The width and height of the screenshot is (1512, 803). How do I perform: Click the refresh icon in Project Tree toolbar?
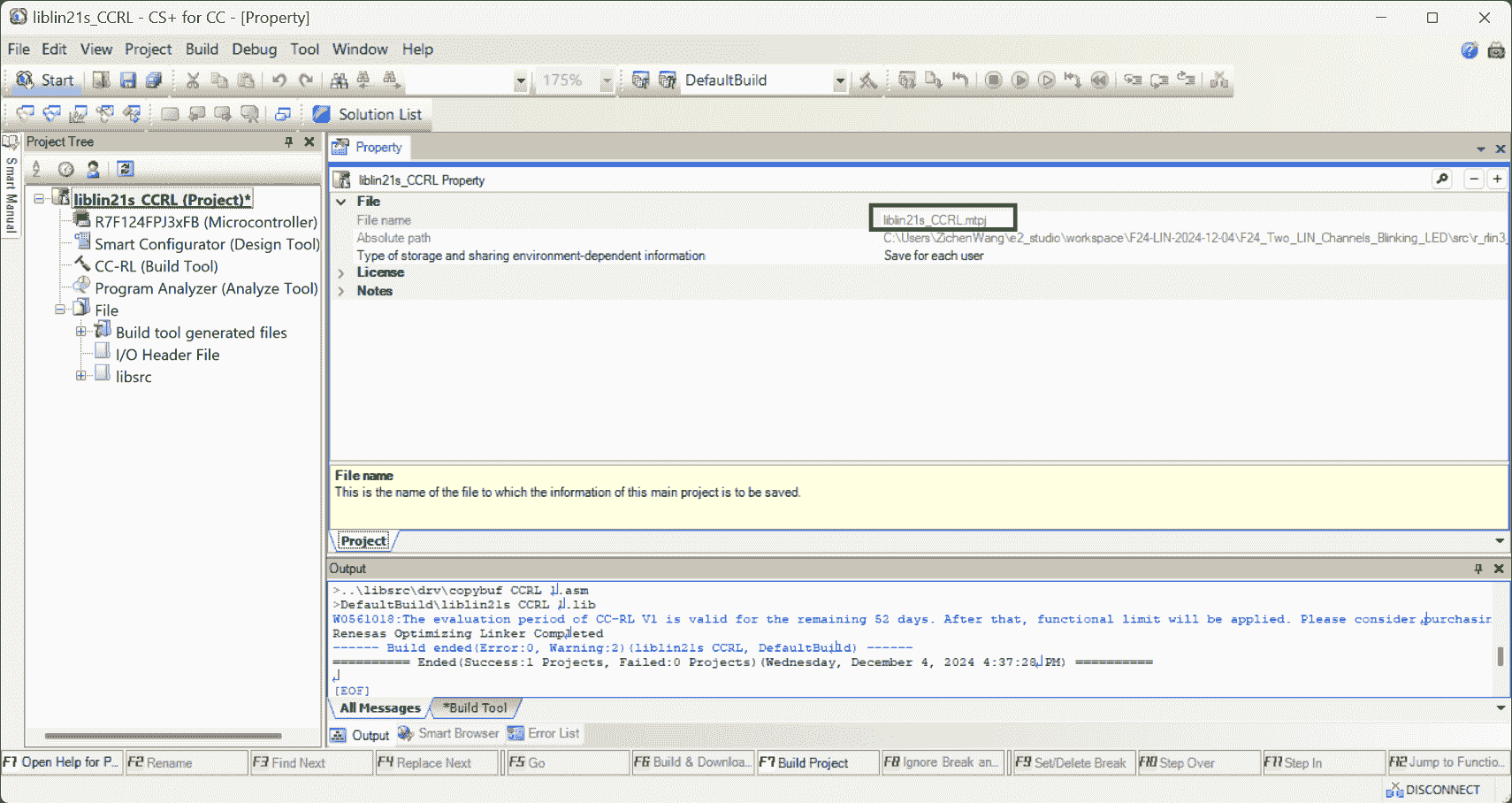(x=126, y=169)
